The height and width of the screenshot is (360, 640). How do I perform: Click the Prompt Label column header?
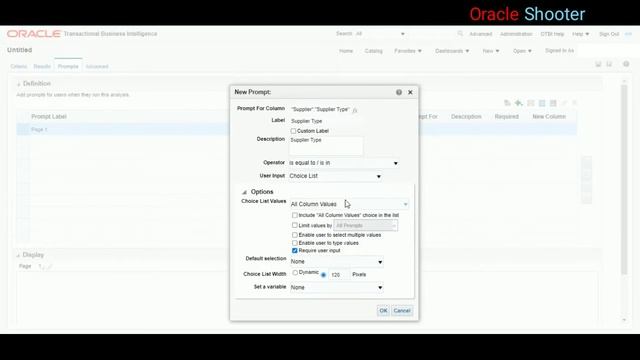49,117
